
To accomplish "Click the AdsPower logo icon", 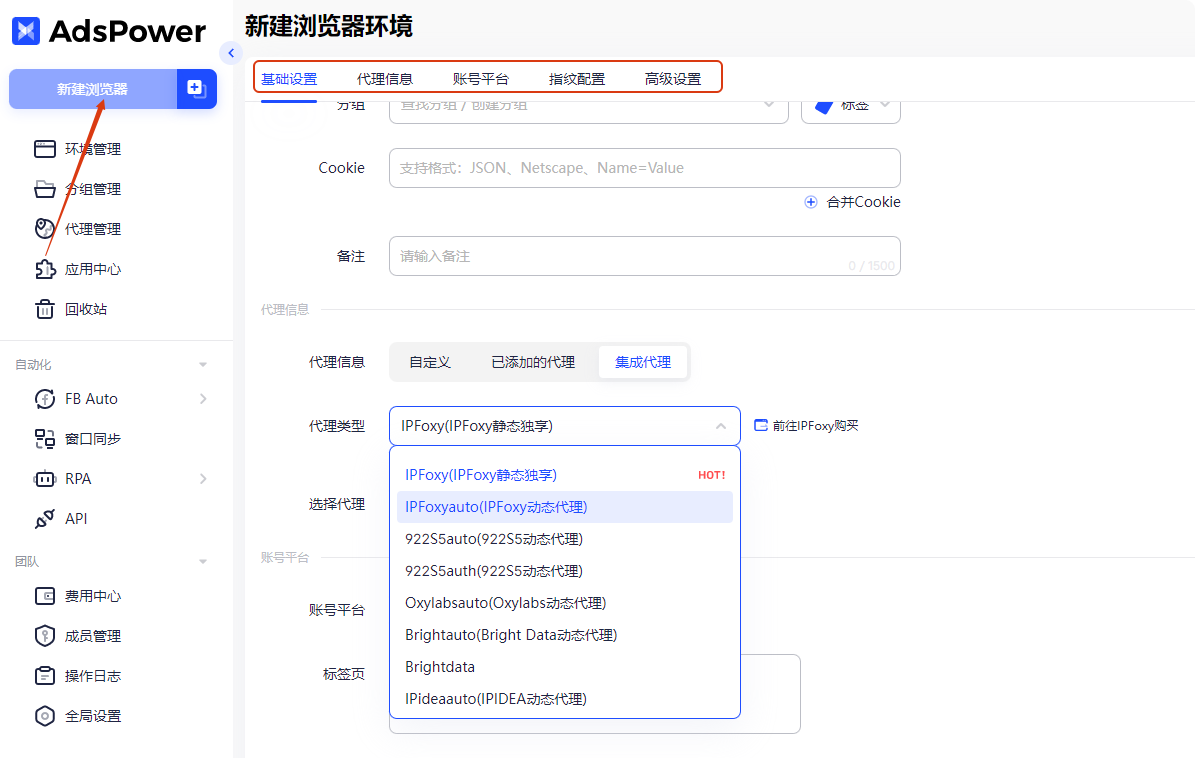I will click(x=26, y=30).
